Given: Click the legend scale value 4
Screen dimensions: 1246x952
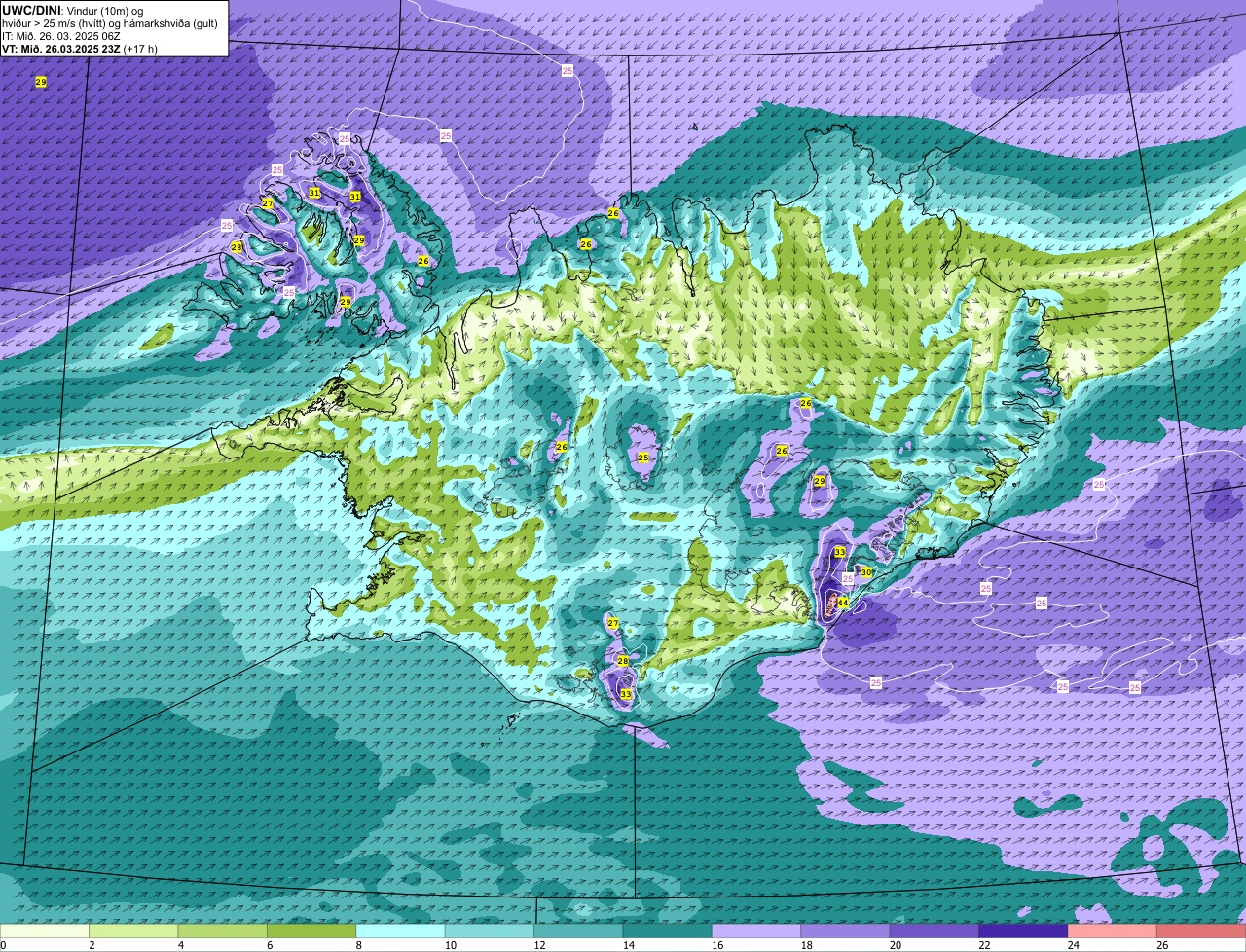Looking at the screenshot, I should click(x=181, y=945).
